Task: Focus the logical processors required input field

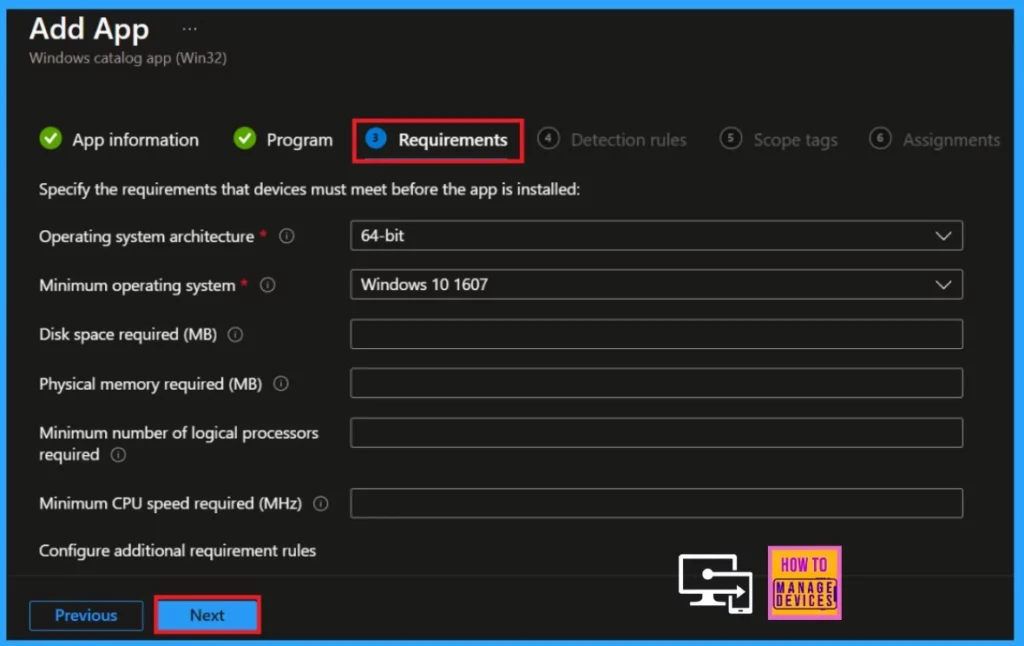Action: tap(656, 432)
